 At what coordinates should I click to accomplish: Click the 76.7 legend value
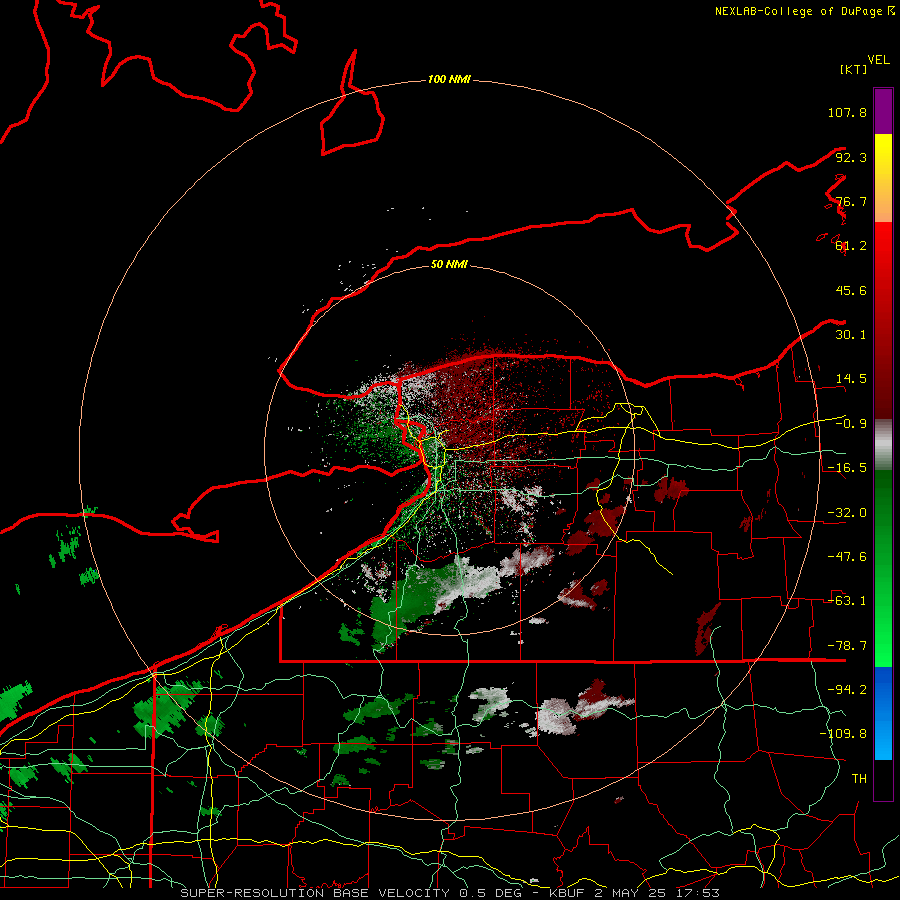851,201
